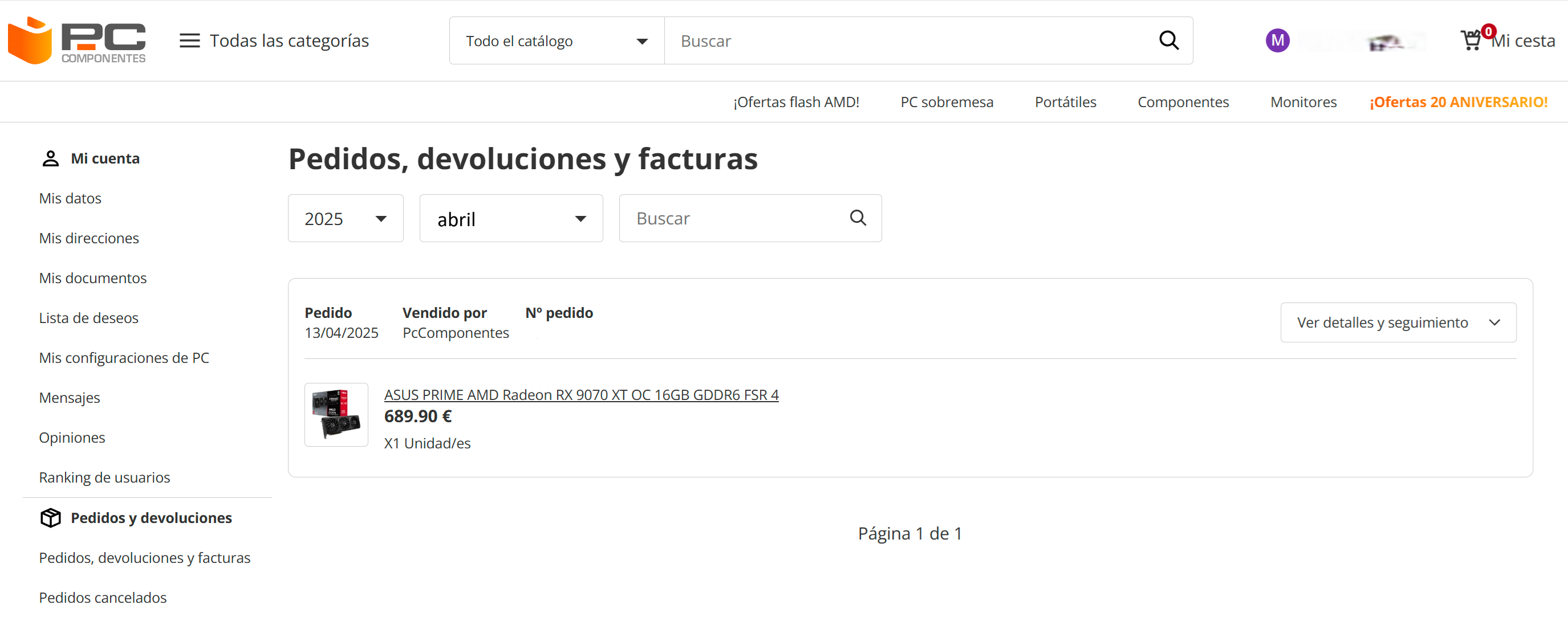Open Mis configuraciones de PC
Viewport: 1568px width, 621px height.
124,358
